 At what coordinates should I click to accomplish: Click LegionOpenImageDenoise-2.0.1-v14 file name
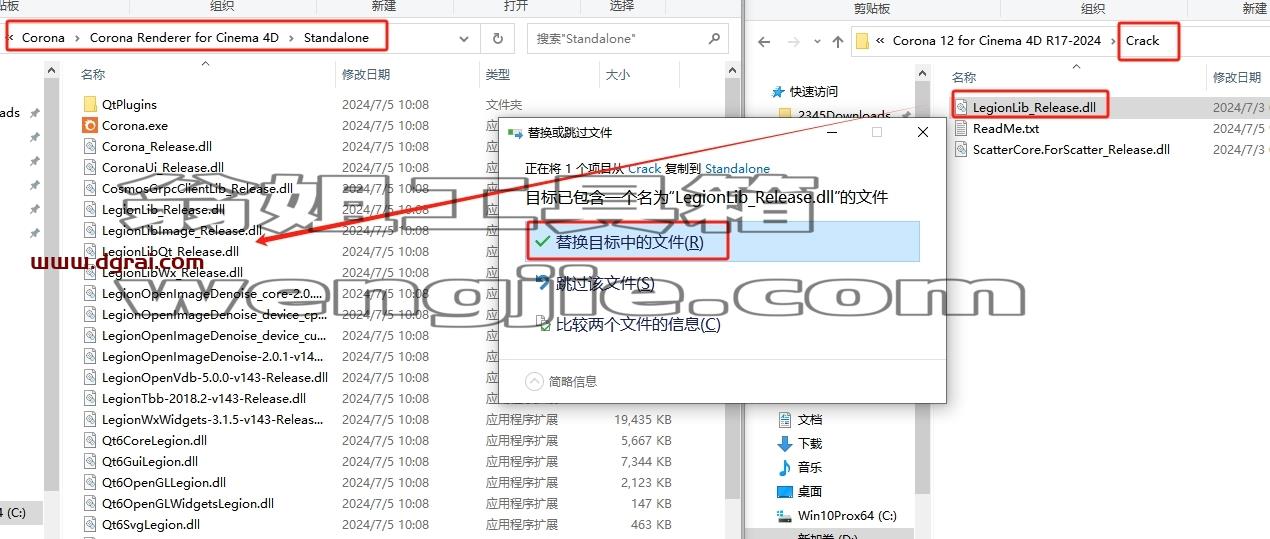[212, 356]
